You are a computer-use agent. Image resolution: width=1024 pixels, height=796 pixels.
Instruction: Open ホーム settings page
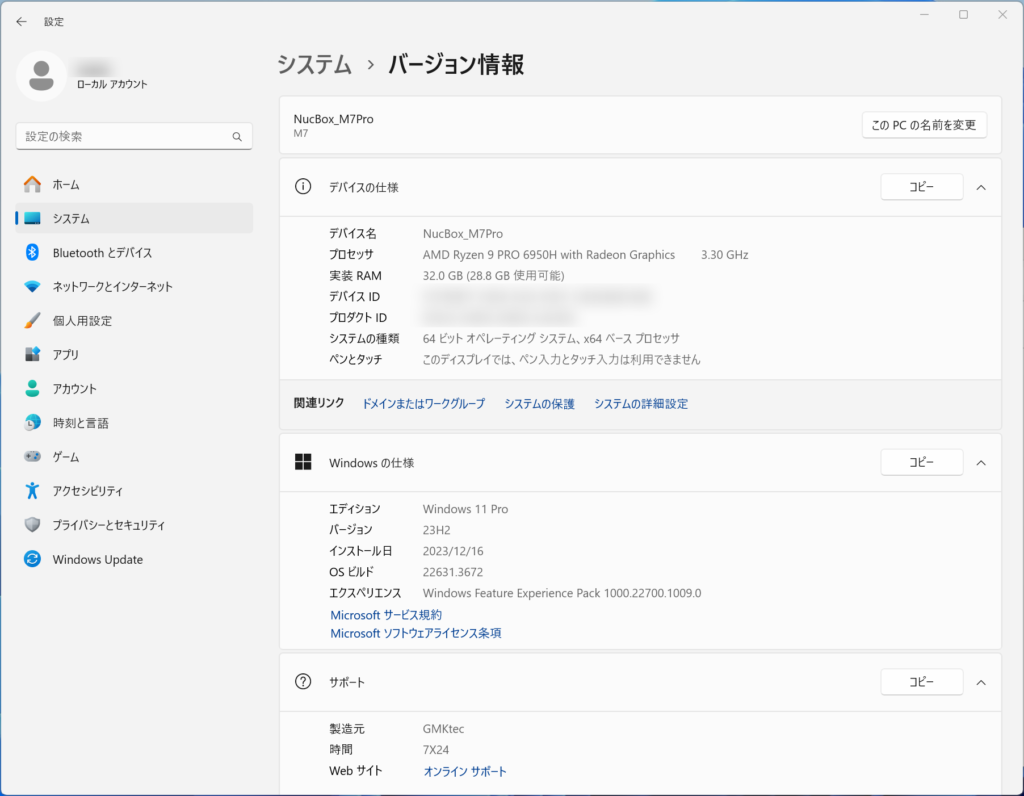pos(134,185)
